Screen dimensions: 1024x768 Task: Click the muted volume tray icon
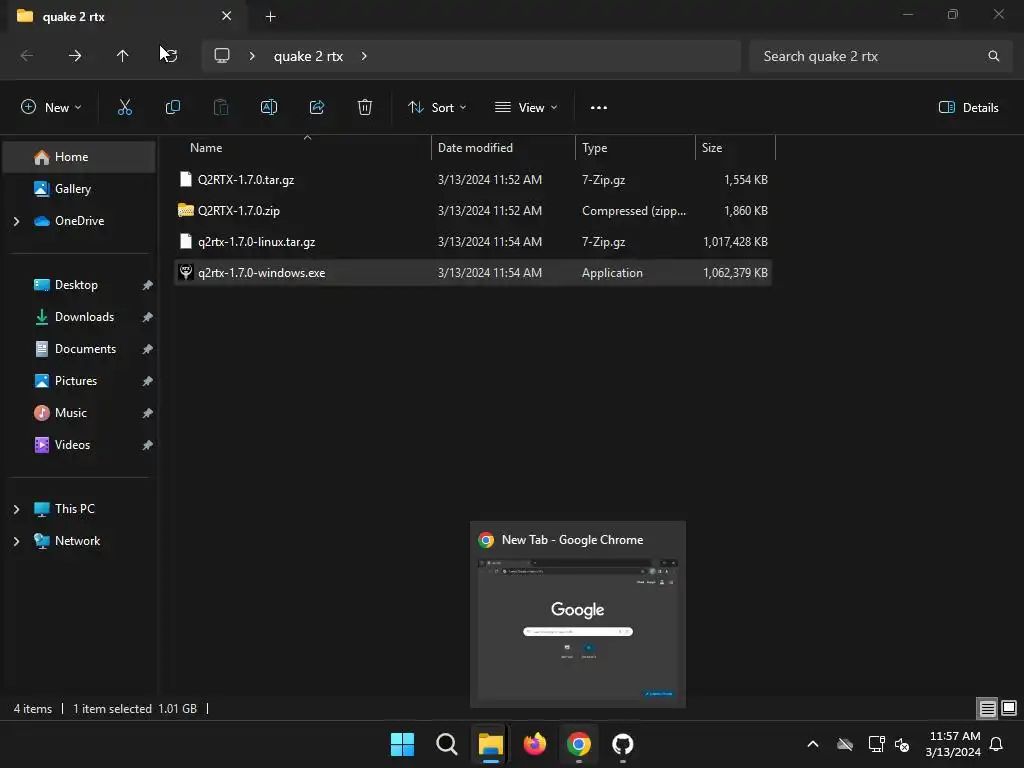tap(902, 744)
